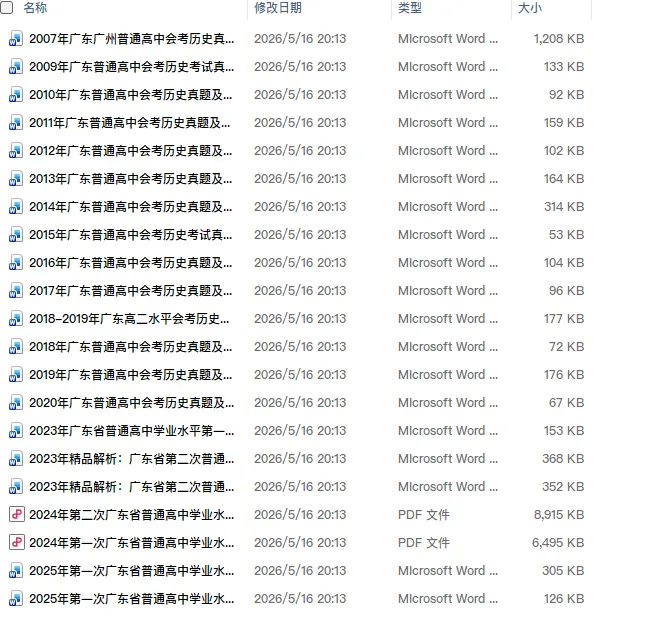Click PDF icon of 2024年第一次广东省 file
Viewport: 667px width, 622px height.
tap(17, 542)
